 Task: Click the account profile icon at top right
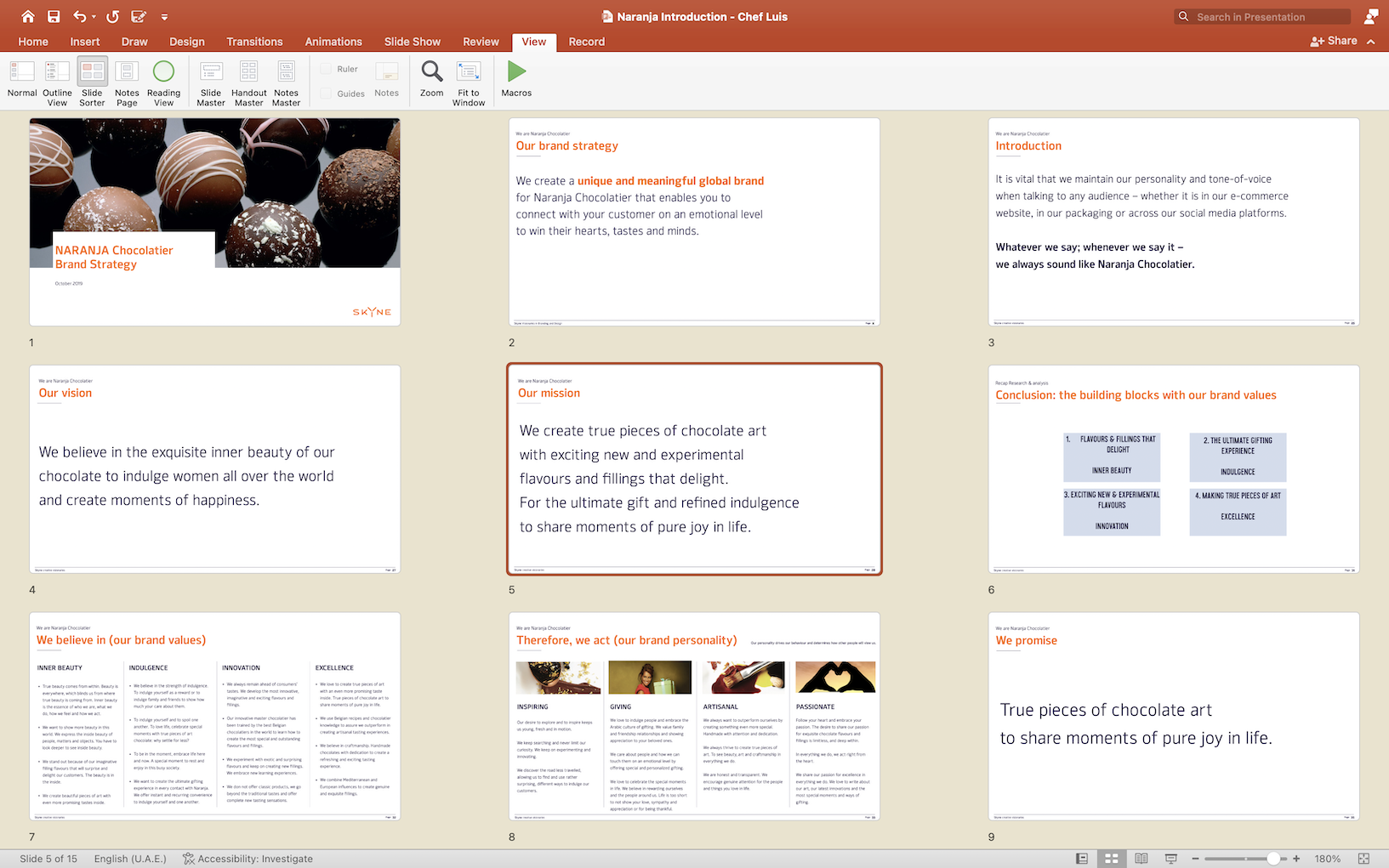tap(1371, 16)
